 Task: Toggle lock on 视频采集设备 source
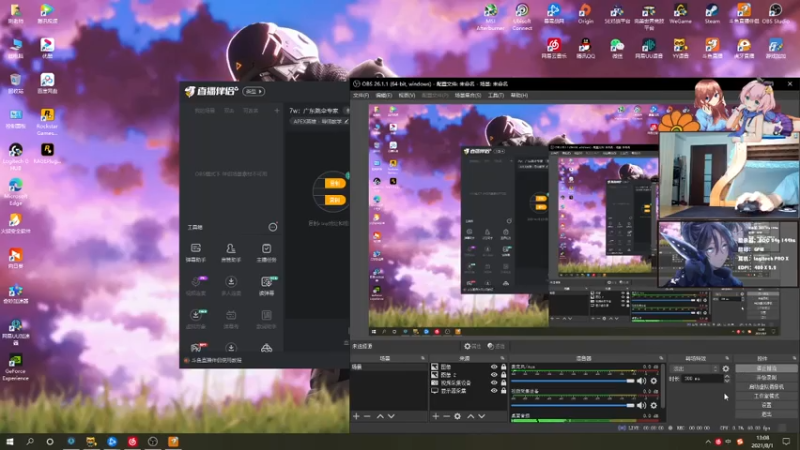pos(504,383)
